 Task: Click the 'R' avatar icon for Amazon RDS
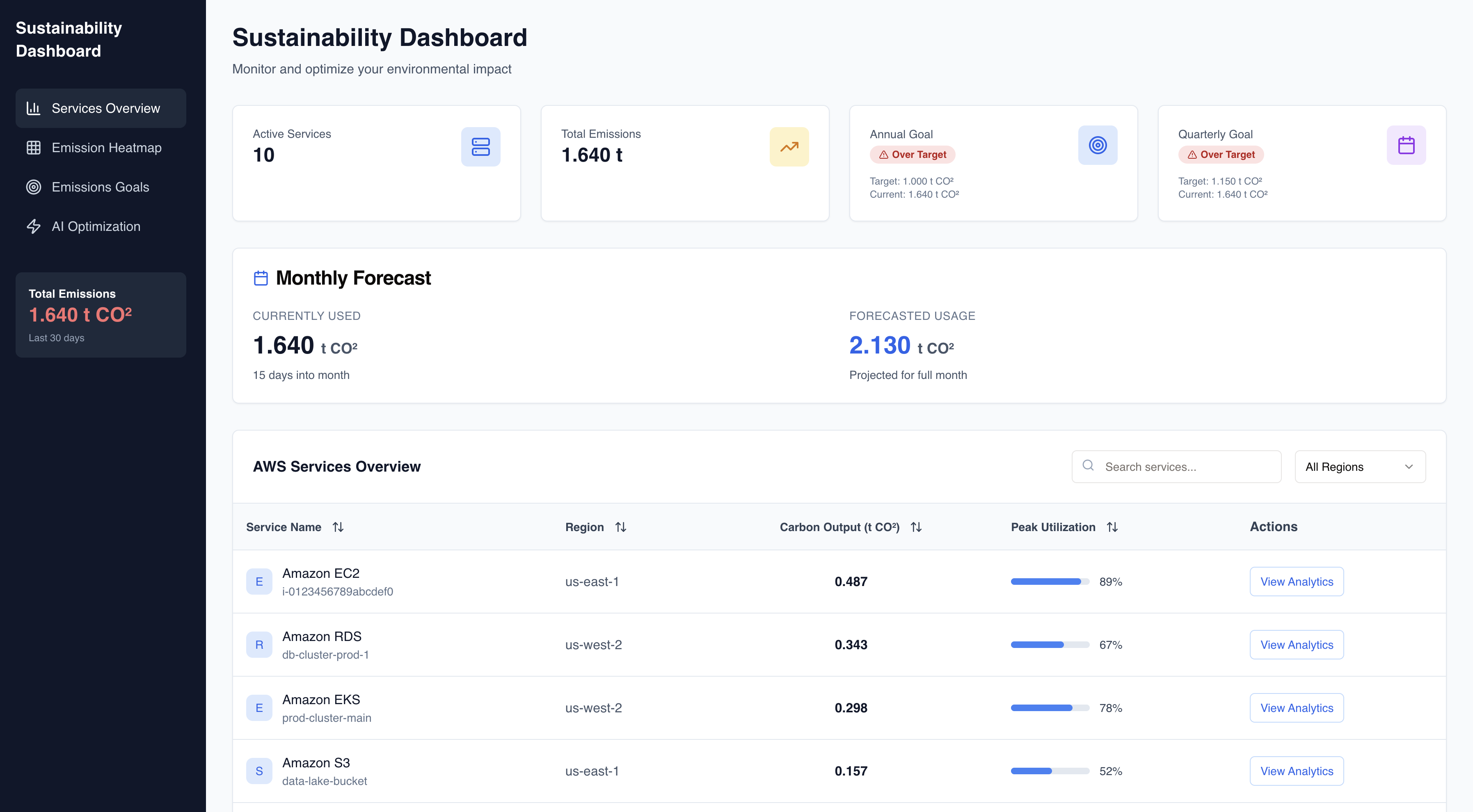(259, 645)
